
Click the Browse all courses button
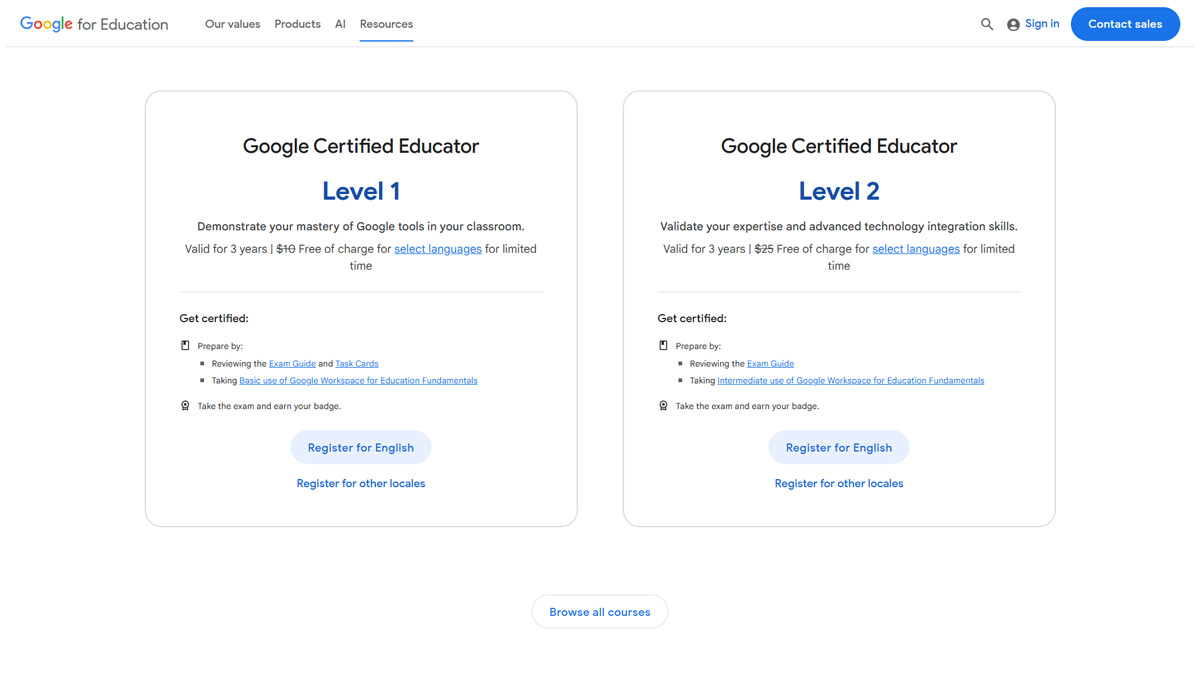coord(599,611)
